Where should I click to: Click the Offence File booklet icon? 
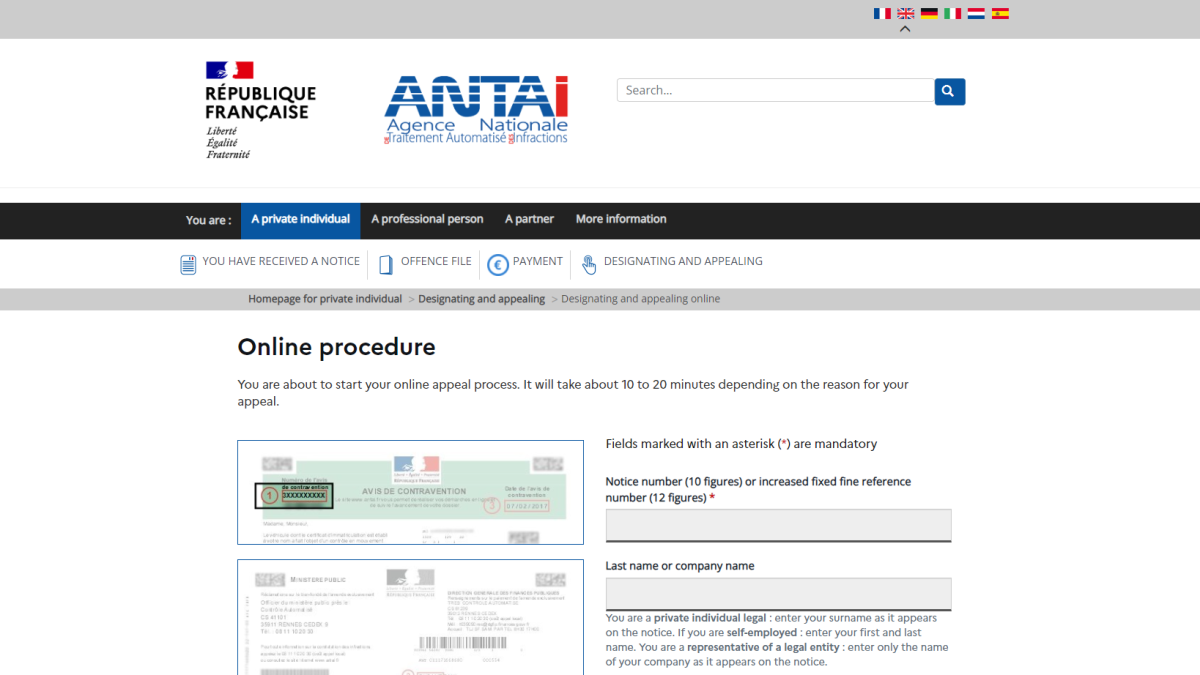(385, 262)
